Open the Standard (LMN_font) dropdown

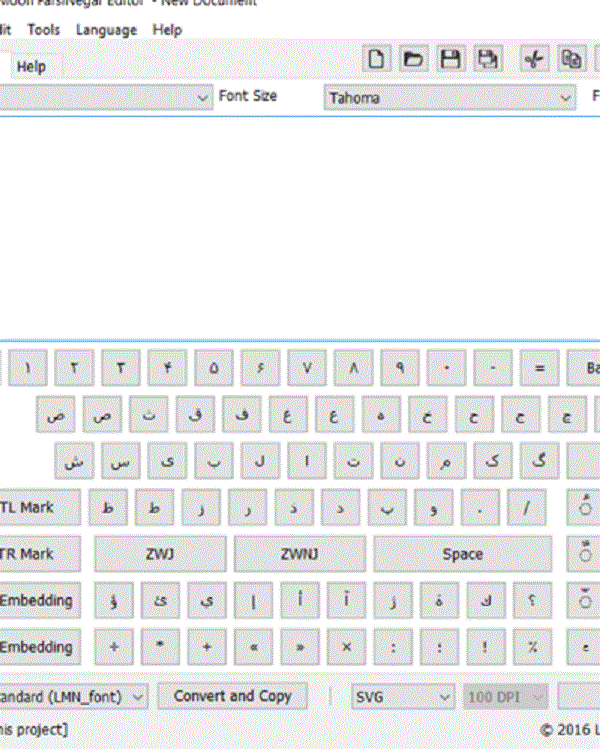coord(72,696)
